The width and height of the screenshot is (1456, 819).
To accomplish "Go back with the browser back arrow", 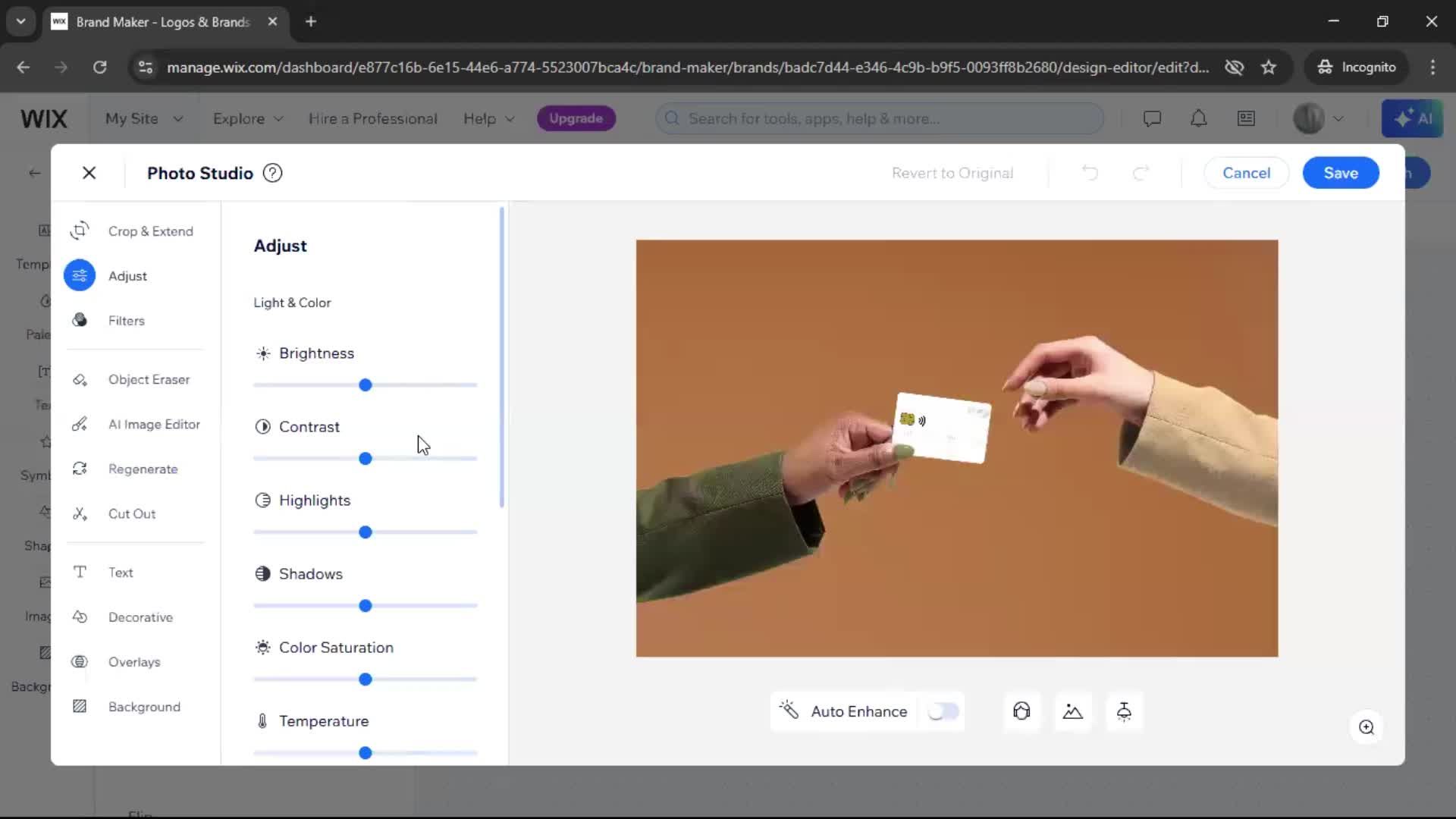I will point(24,67).
